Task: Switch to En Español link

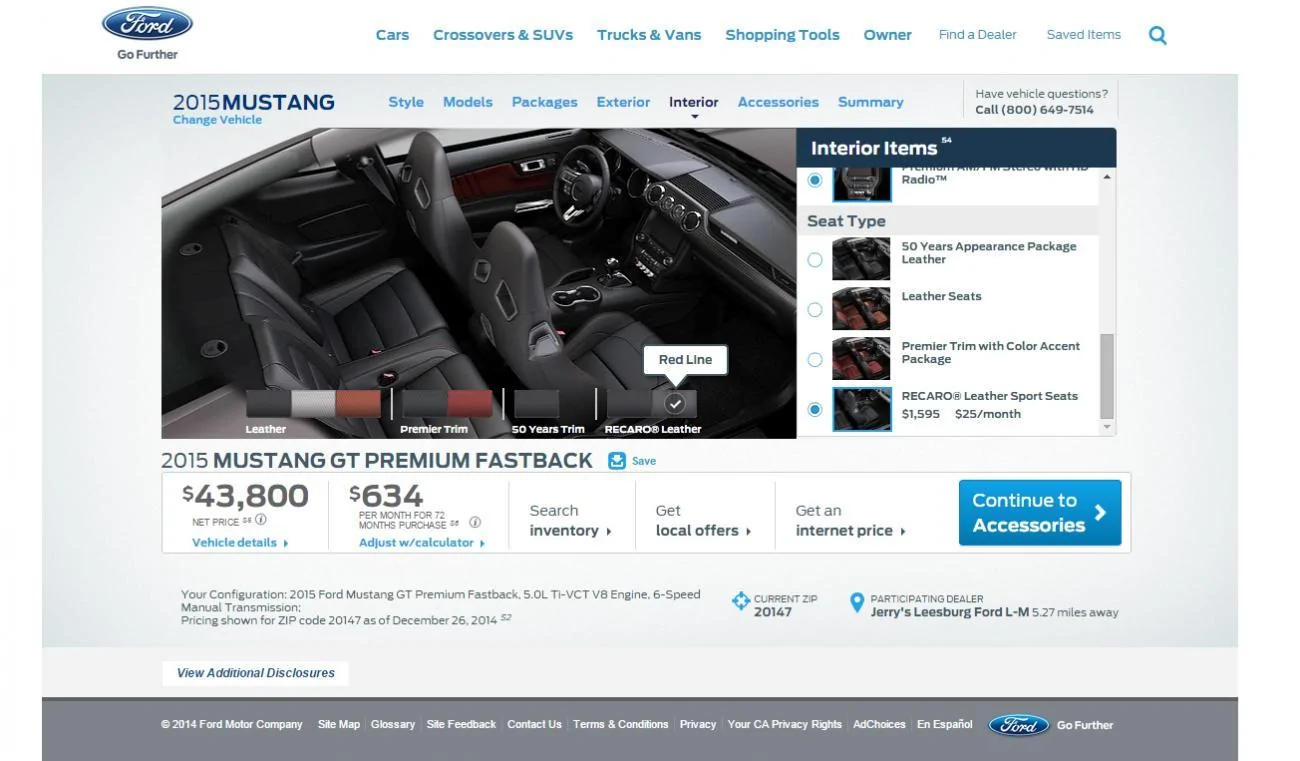Action: (x=945, y=725)
